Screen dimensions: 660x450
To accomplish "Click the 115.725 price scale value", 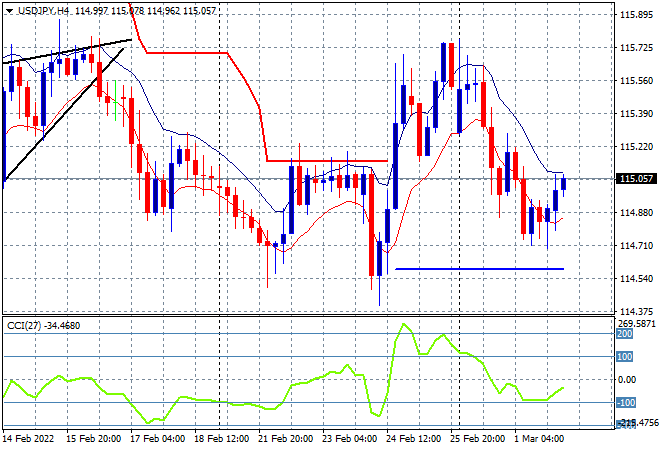I will [636, 48].
